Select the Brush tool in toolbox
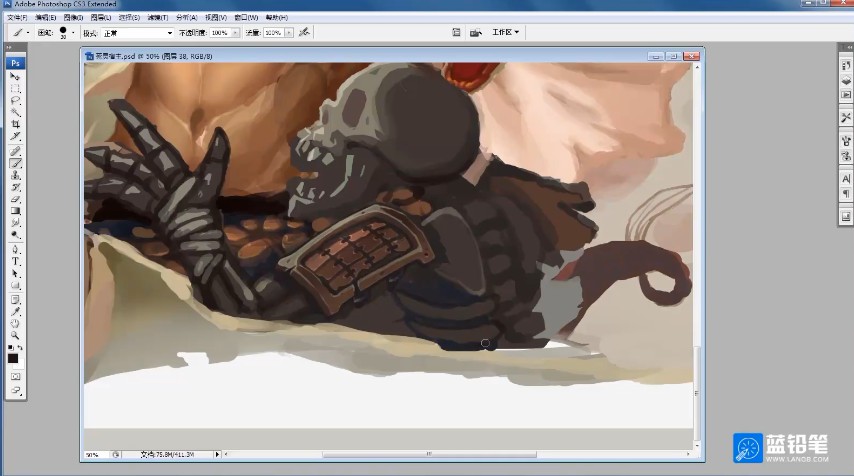This screenshot has width=854, height=476. tap(15, 163)
